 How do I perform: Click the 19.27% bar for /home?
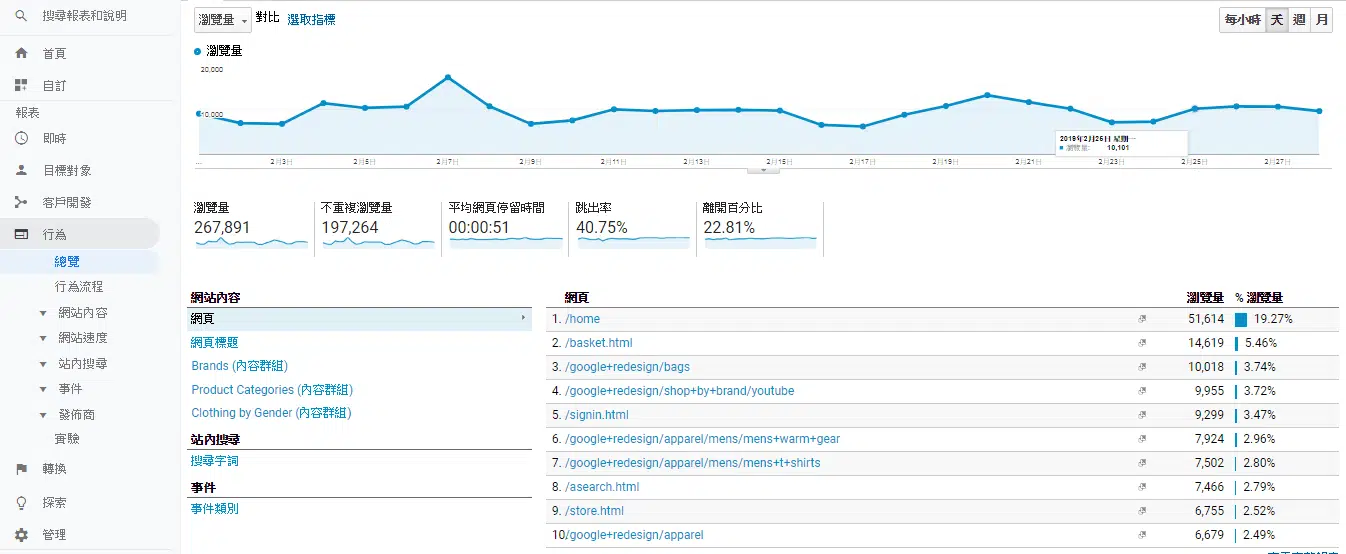click(x=1241, y=320)
